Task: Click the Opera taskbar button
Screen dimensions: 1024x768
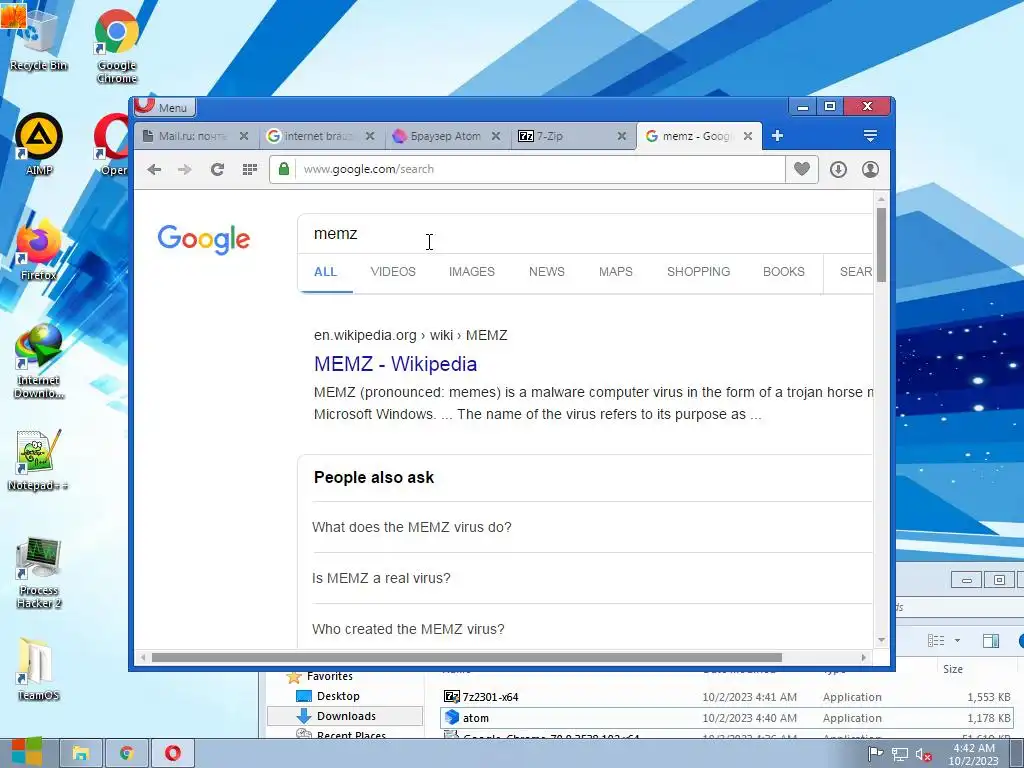Action: click(172, 753)
